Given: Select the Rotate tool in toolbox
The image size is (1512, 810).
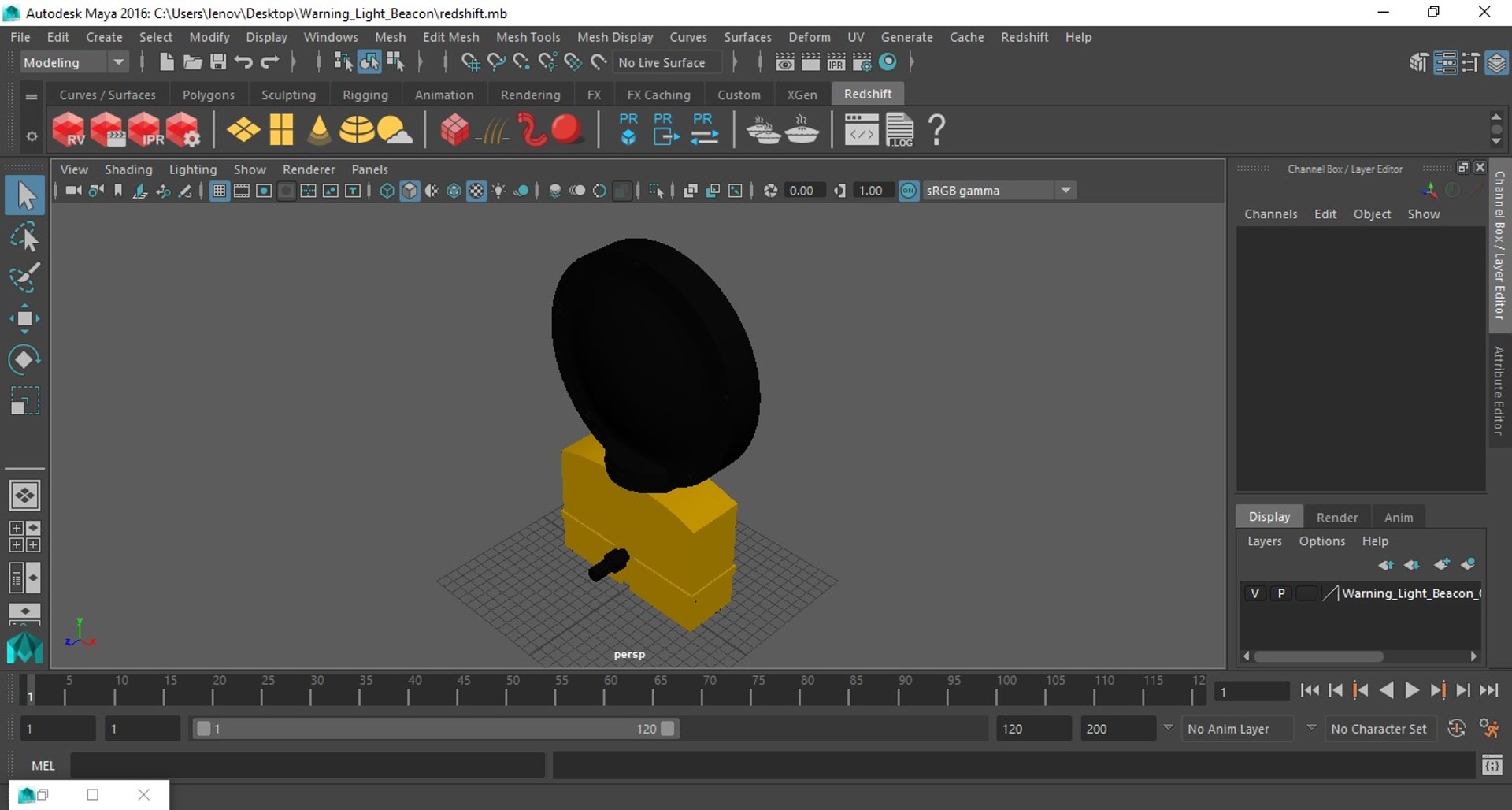Looking at the screenshot, I should tap(24, 360).
